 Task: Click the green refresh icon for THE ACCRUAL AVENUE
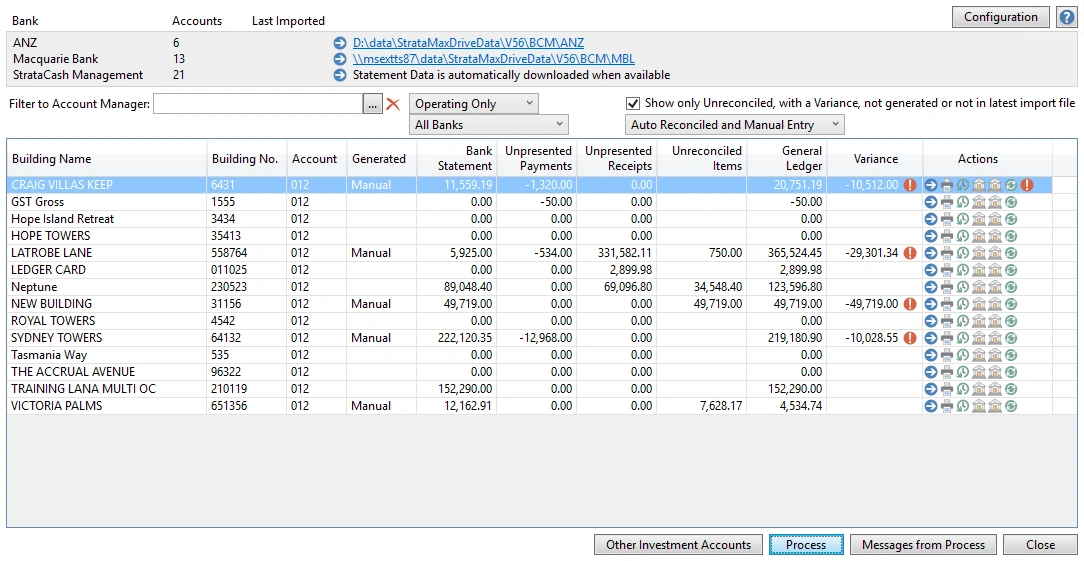tap(1011, 371)
